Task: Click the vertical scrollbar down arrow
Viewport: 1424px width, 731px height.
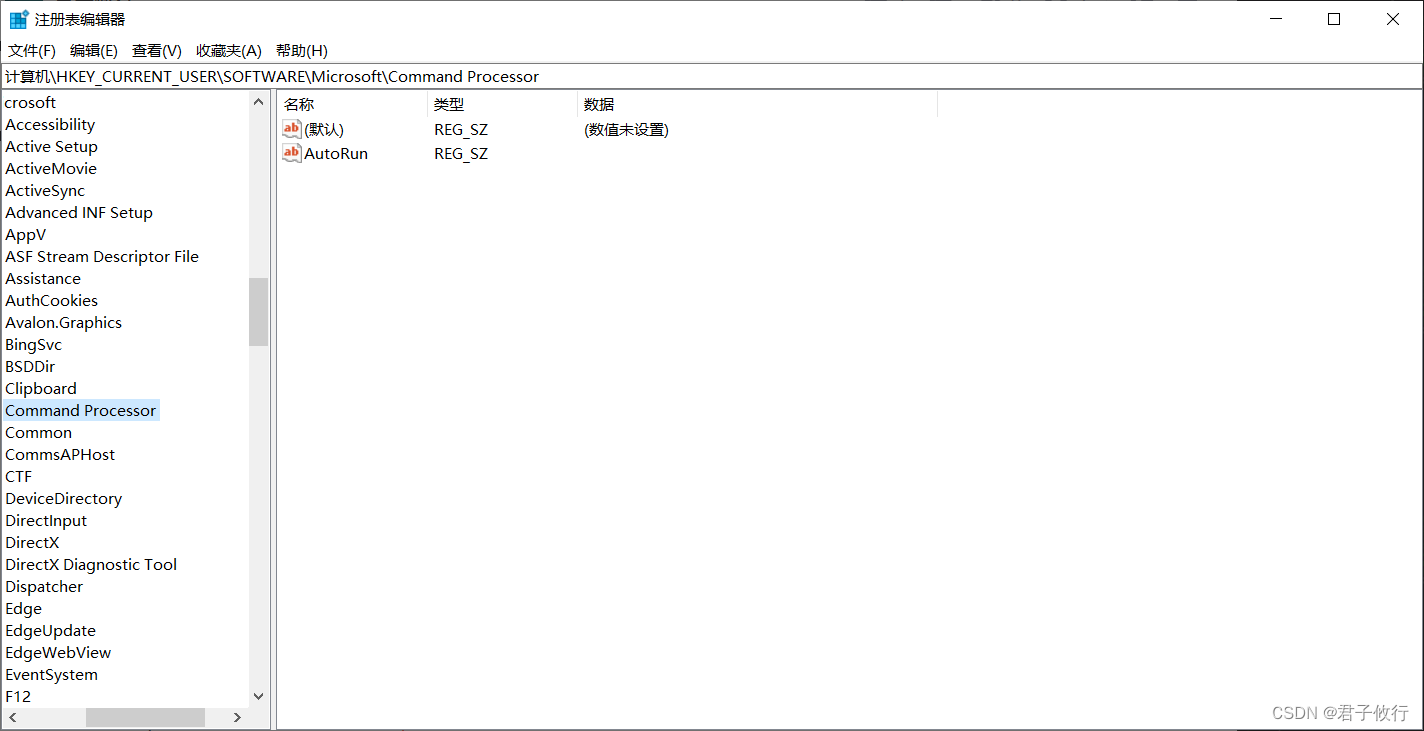Action: (x=258, y=696)
